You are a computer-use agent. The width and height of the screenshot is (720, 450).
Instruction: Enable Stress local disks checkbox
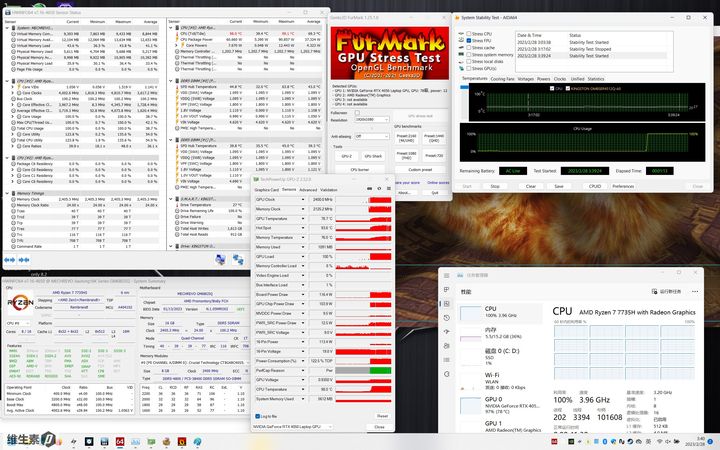coord(468,62)
